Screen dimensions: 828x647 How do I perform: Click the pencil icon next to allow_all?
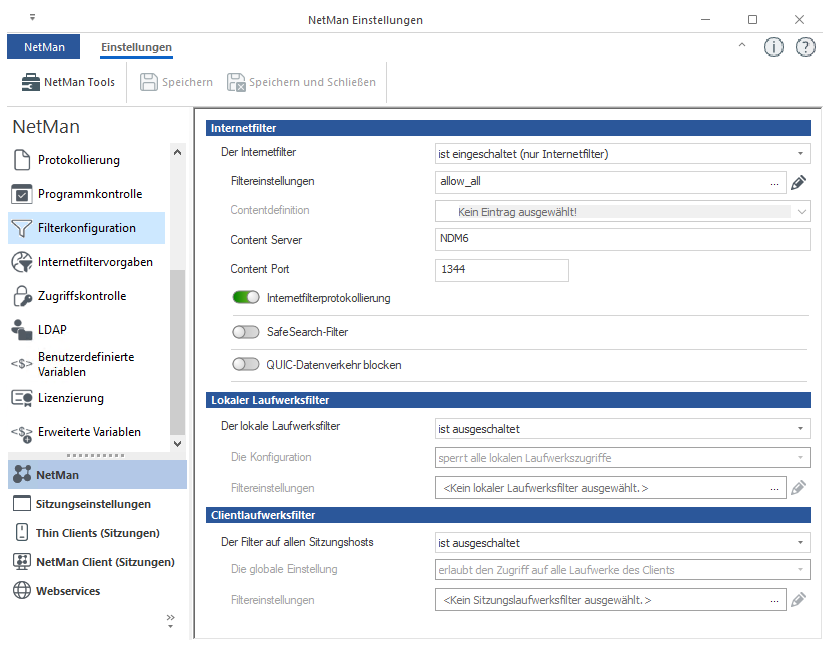(x=798, y=182)
